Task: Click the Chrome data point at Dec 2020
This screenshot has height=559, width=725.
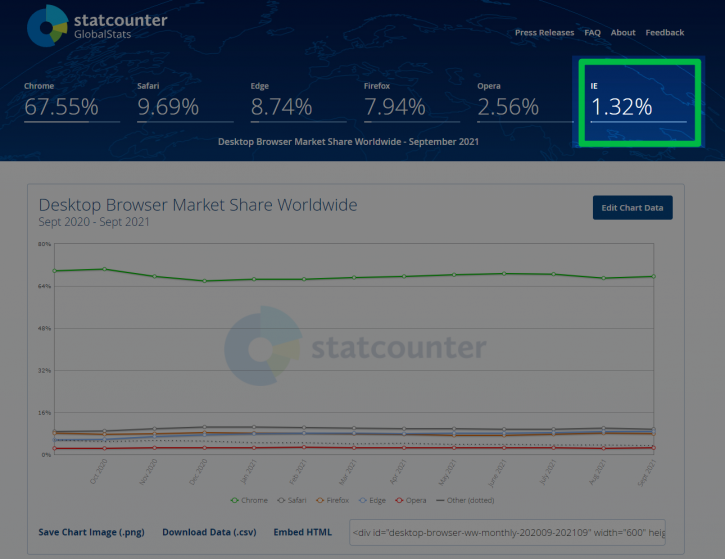Action: (204, 281)
